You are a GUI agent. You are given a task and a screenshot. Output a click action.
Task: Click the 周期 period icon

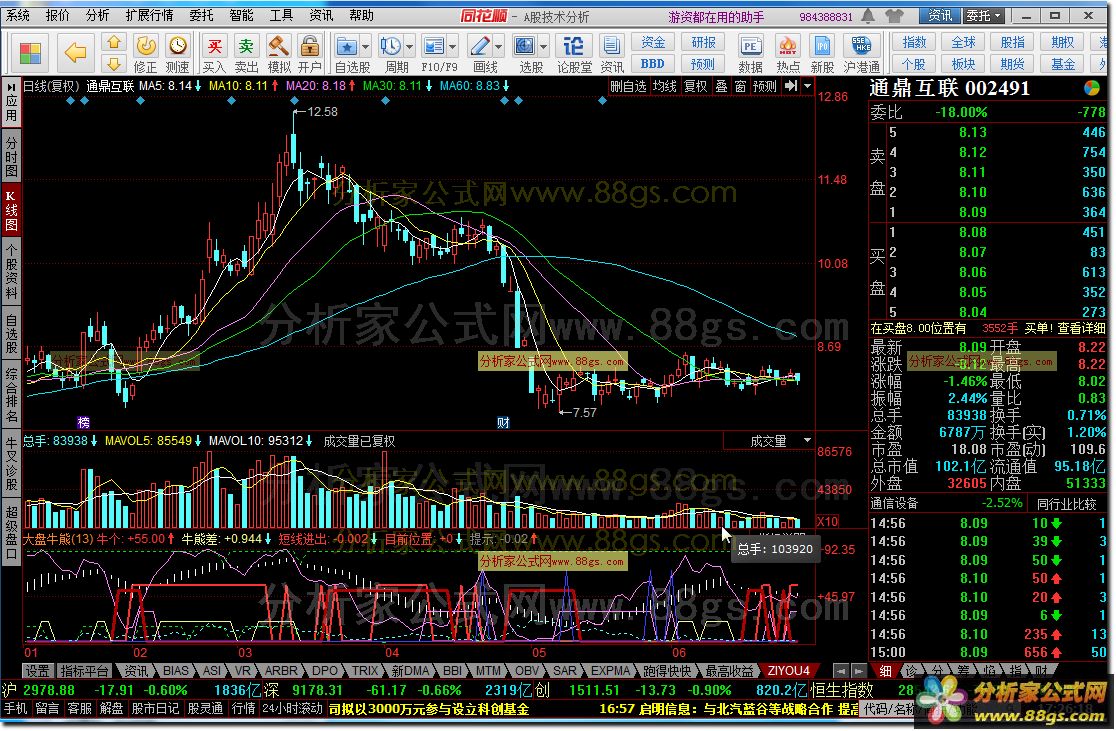click(390, 46)
